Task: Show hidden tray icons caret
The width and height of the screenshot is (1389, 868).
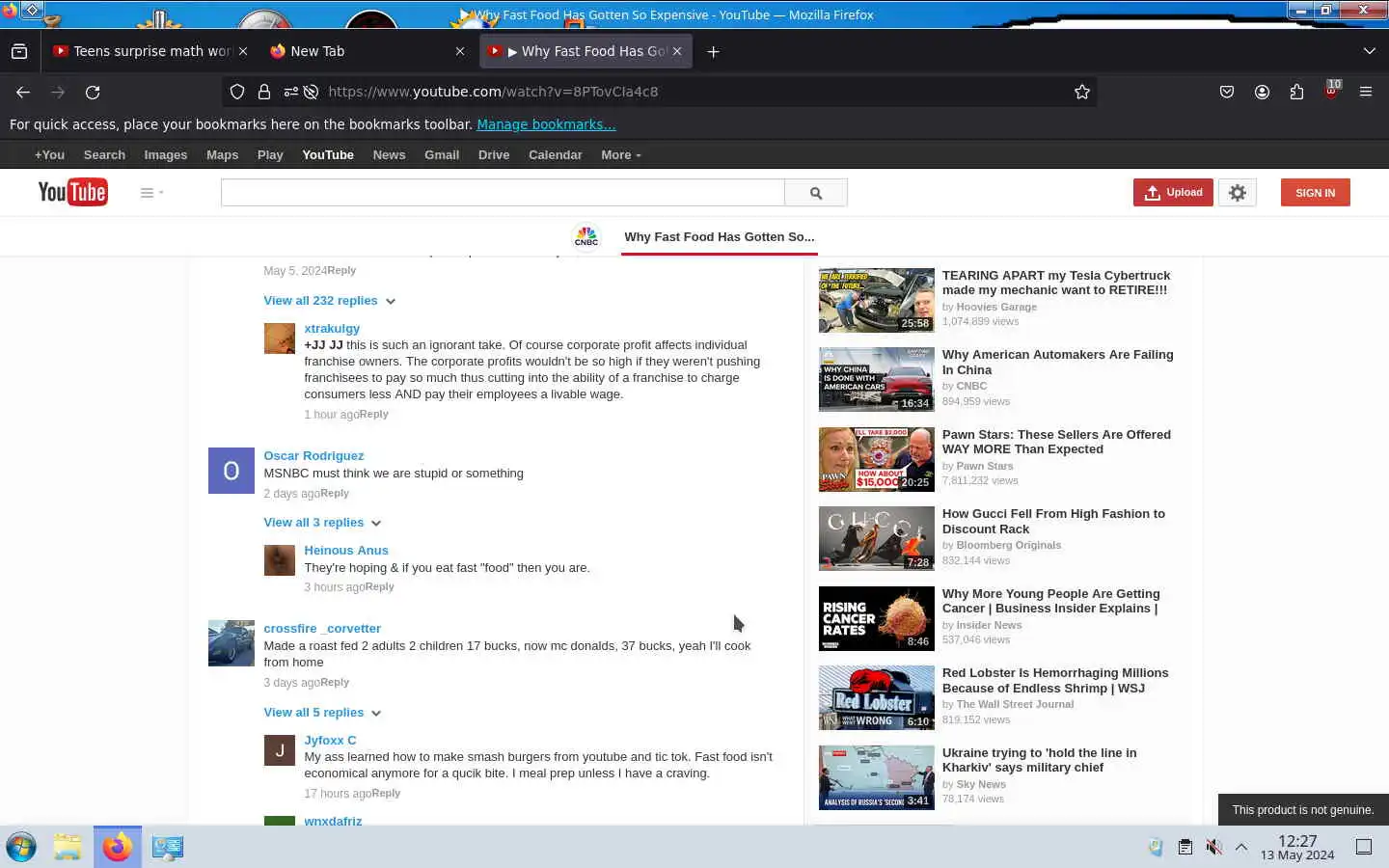Action: pyautogui.click(x=1241, y=847)
